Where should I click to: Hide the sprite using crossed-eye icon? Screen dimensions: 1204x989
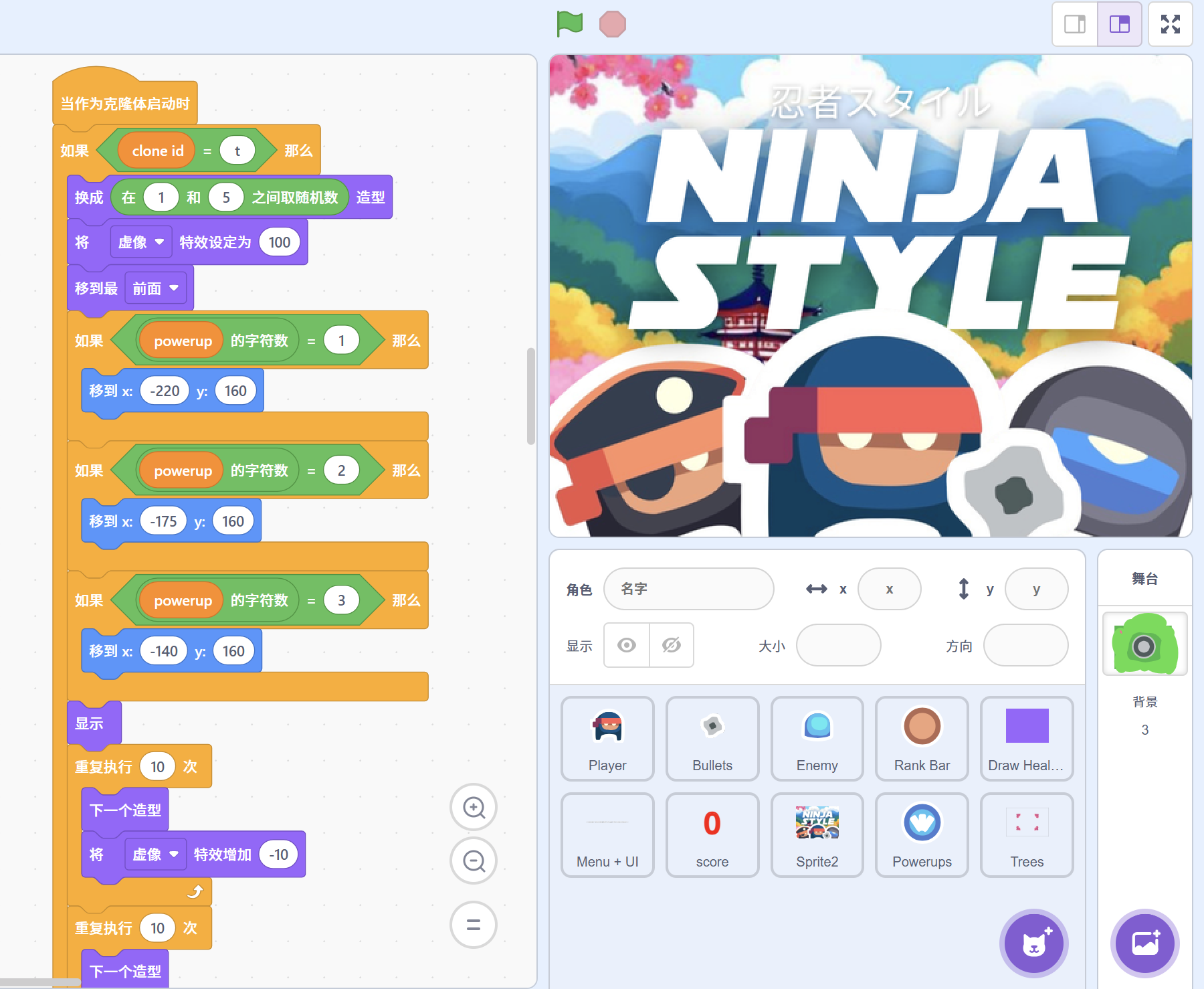672,645
